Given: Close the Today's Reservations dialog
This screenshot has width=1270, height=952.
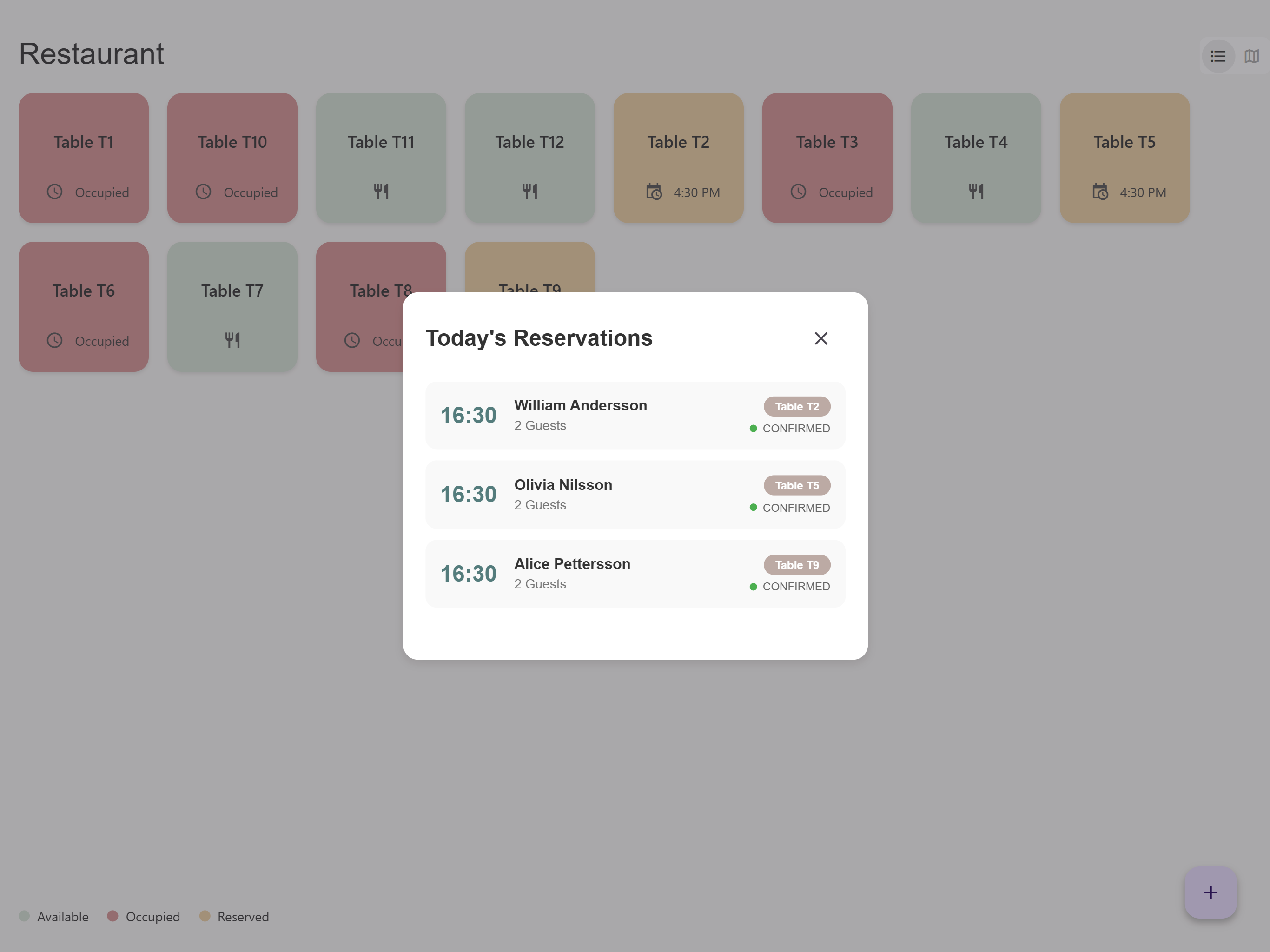Looking at the screenshot, I should (820, 338).
